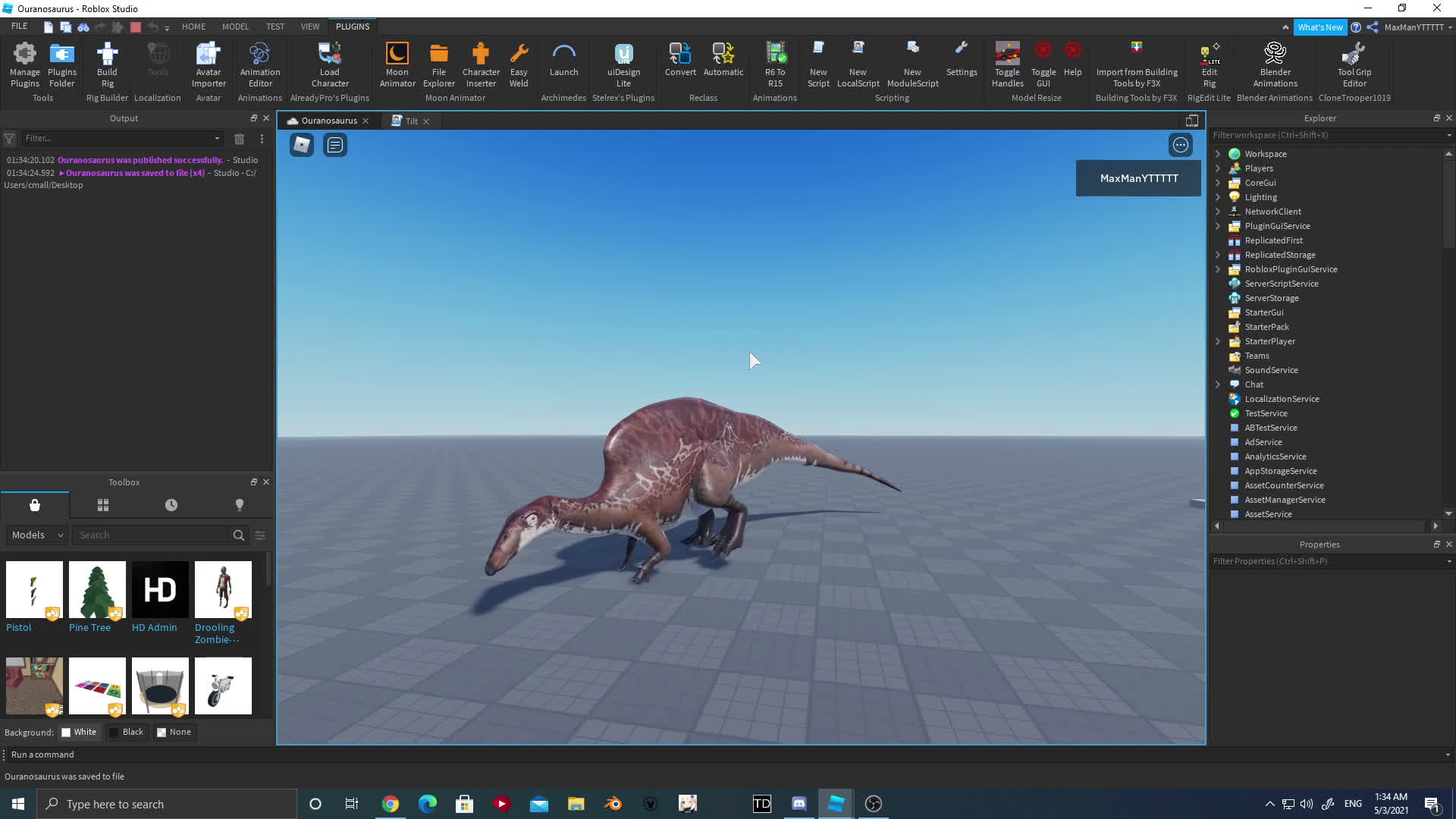Screen dimensions: 1456x819
Task: Switch to the HOME ribbon tab
Action: coord(193,27)
